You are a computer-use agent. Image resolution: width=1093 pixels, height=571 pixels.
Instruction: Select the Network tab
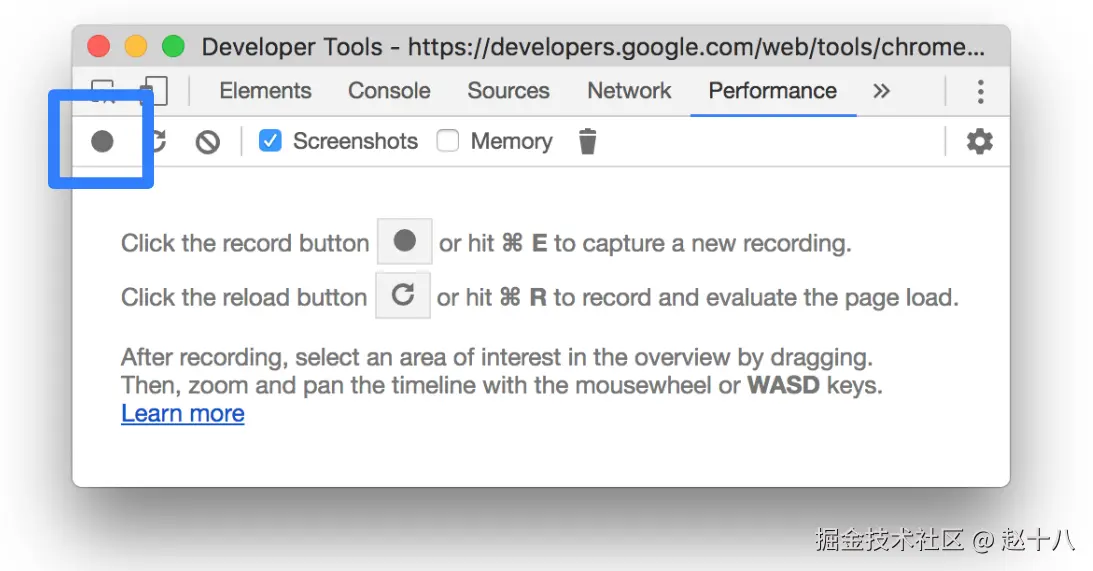(x=629, y=91)
